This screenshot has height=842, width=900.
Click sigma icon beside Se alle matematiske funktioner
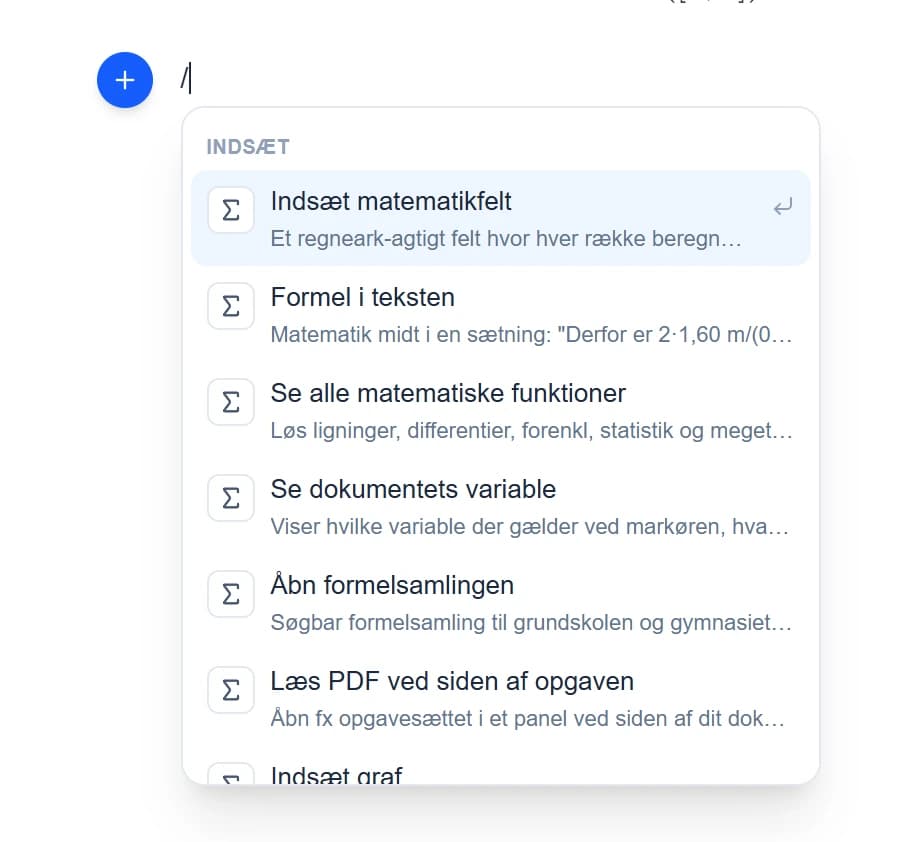tap(231, 402)
